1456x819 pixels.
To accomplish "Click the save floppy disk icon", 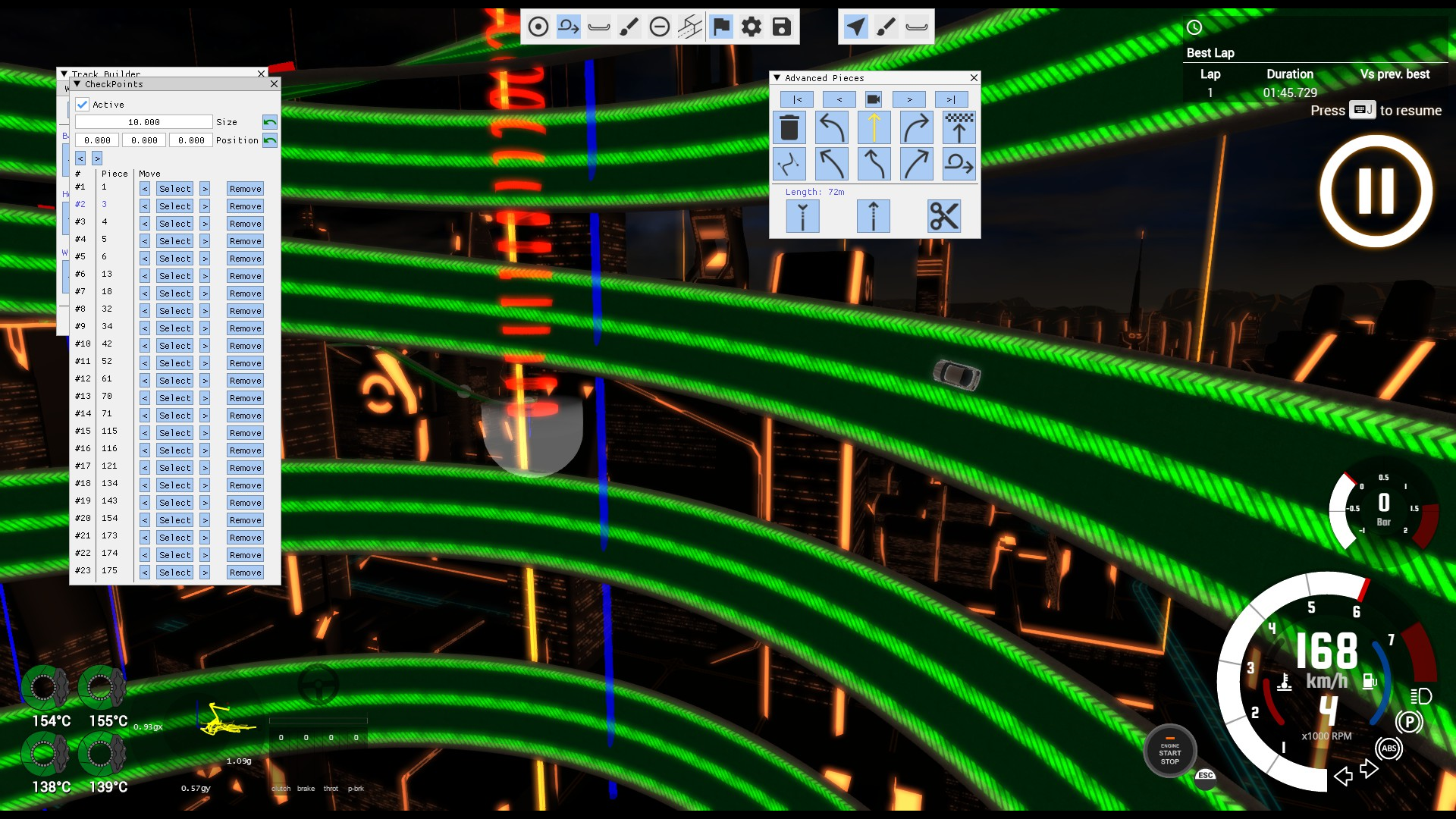I will coord(782,27).
